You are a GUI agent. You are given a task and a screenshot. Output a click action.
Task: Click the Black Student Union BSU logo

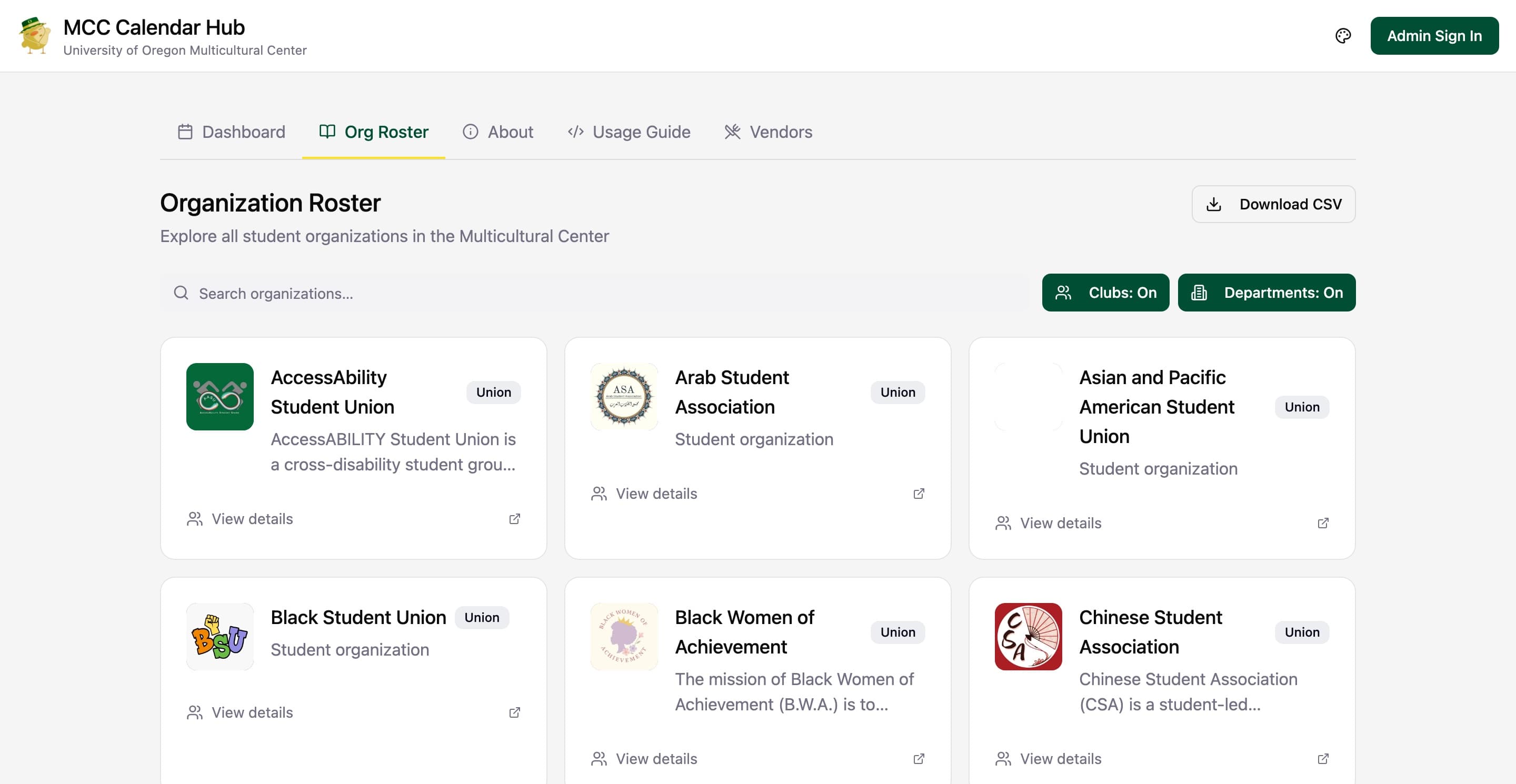220,637
